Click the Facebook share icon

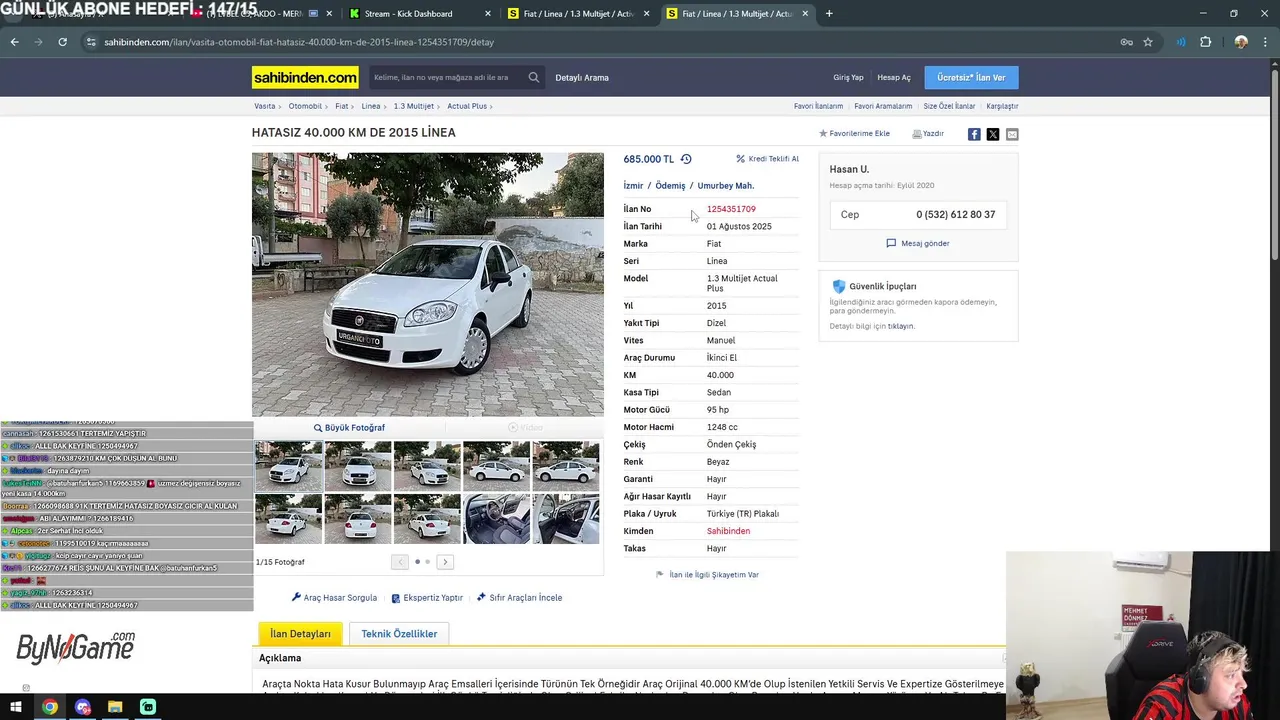click(x=974, y=134)
